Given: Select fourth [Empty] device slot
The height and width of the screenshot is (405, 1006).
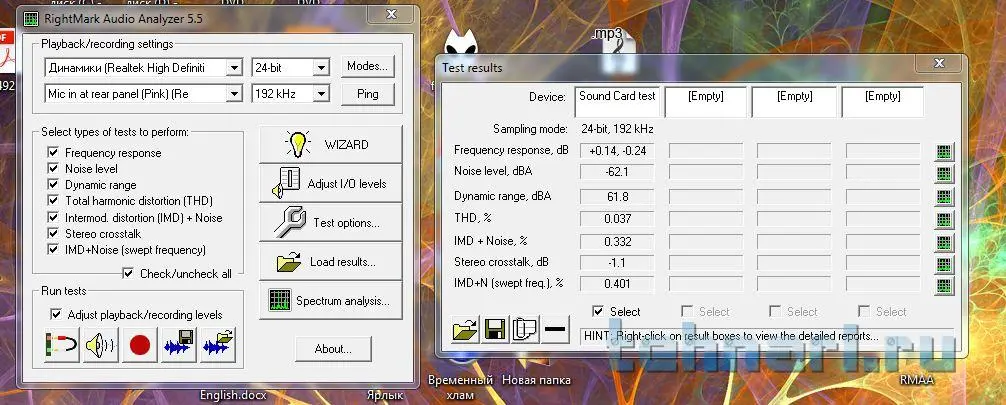Looking at the screenshot, I should (x=883, y=101).
